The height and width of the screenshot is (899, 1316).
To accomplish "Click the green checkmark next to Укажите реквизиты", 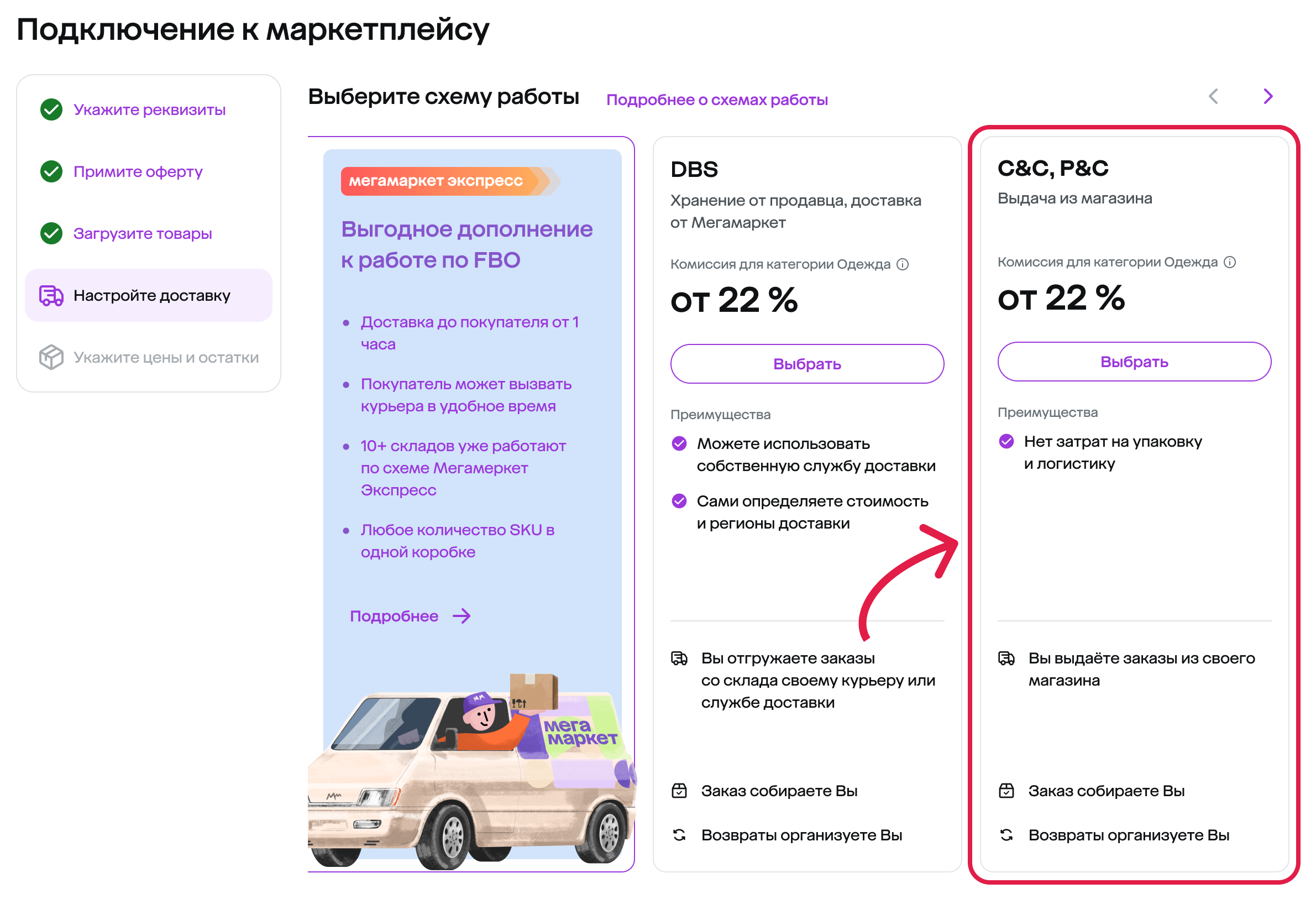I will pos(51,109).
